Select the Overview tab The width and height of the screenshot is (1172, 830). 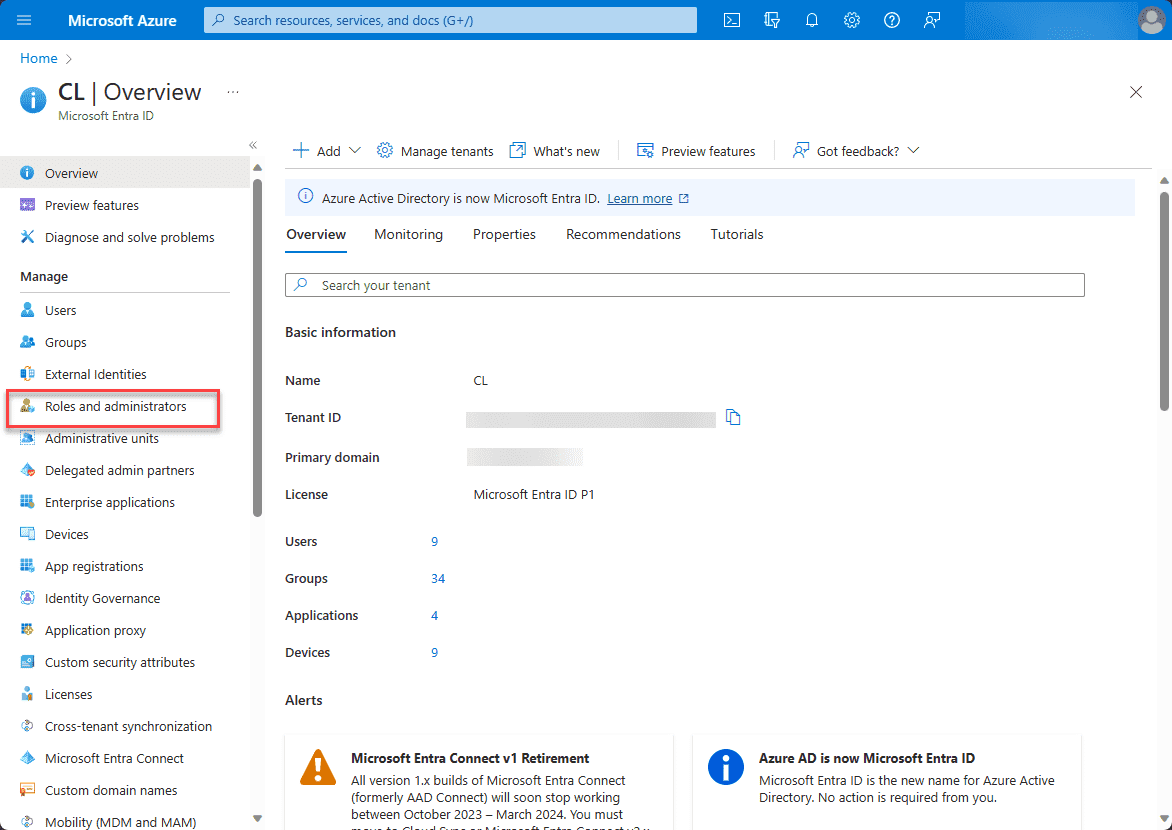(316, 235)
